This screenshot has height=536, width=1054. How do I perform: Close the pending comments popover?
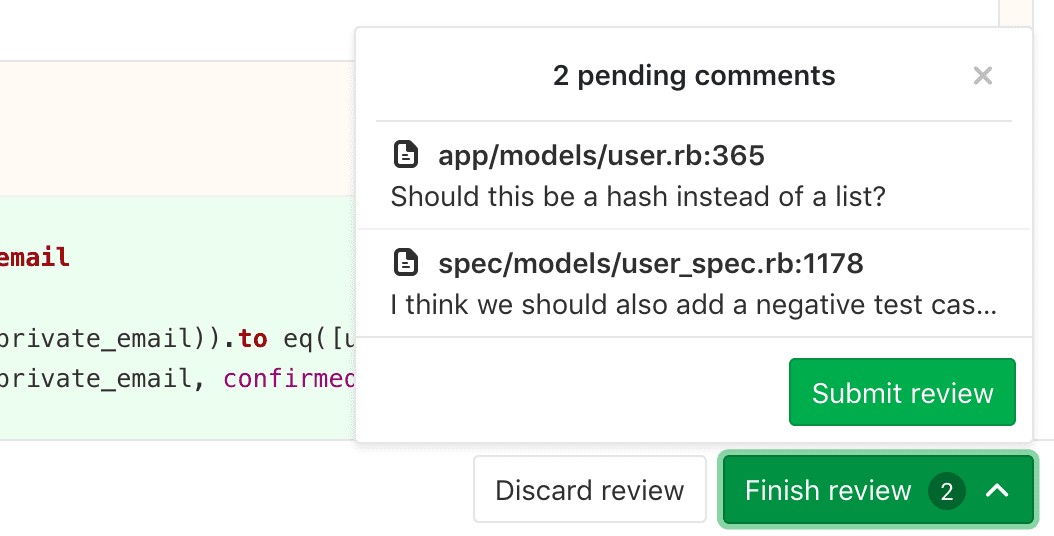(983, 76)
